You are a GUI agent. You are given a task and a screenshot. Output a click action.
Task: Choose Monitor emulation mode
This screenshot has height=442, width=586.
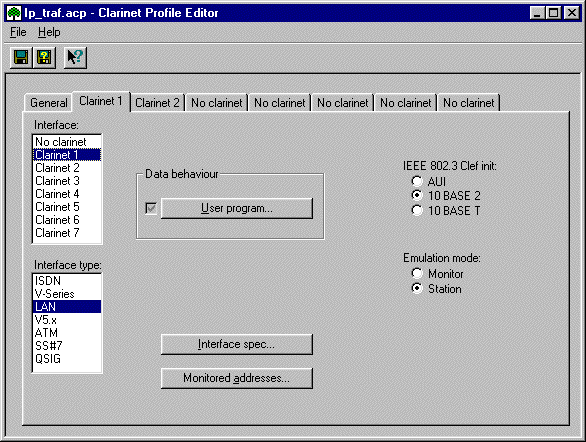[x=417, y=274]
